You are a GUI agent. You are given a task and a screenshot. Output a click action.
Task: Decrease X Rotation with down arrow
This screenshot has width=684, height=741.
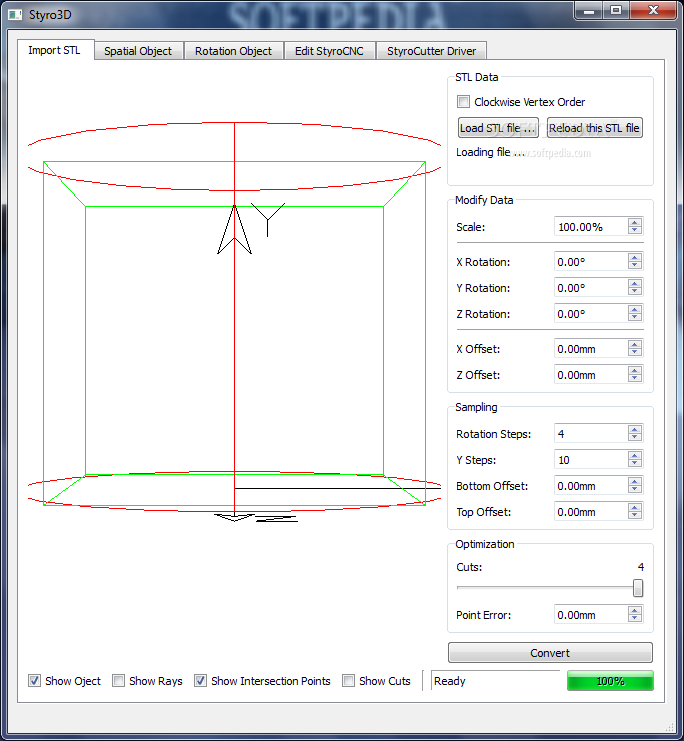click(635, 266)
